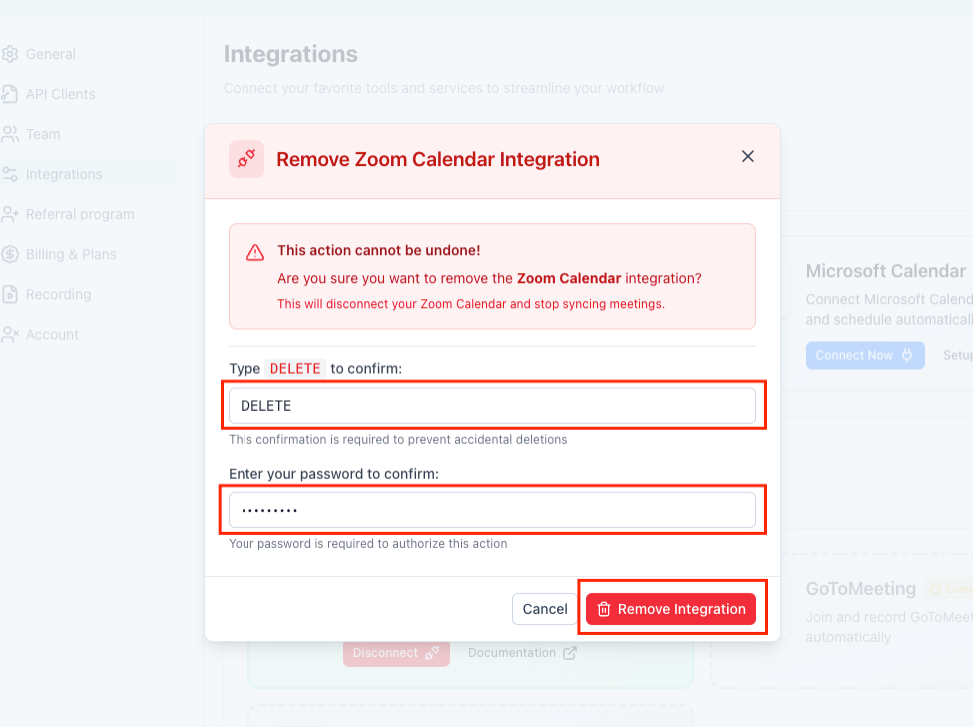
Task: Click the Account person icon in sidebar
Action: click(x=12, y=334)
